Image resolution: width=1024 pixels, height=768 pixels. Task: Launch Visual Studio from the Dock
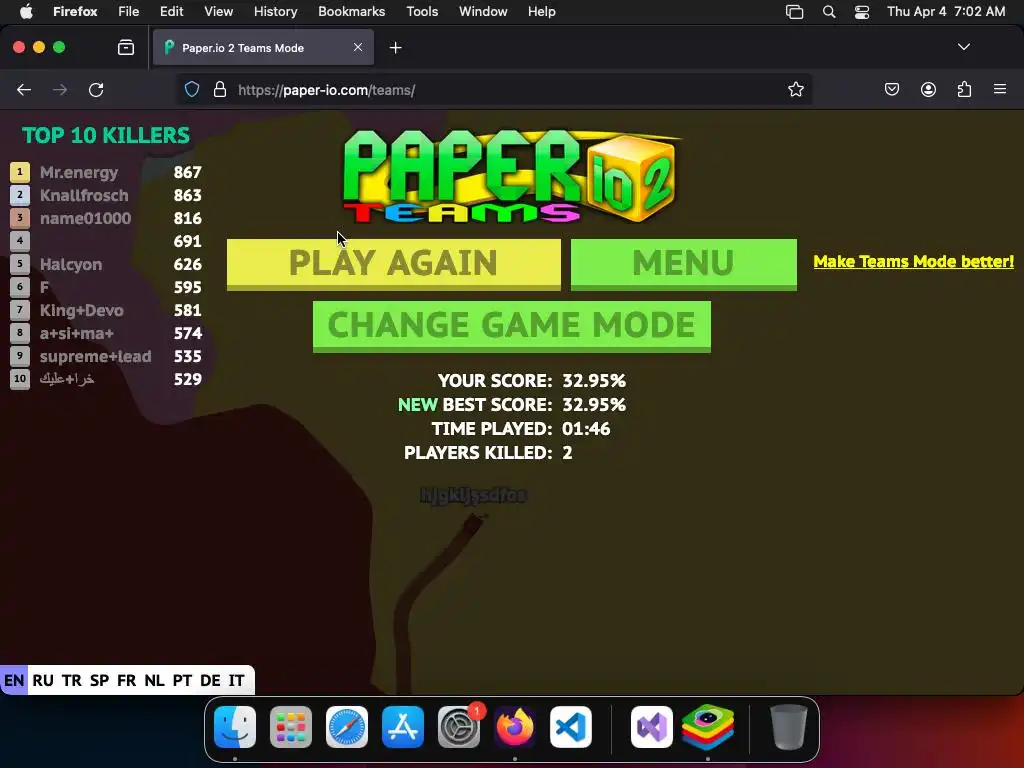[652, 727]
